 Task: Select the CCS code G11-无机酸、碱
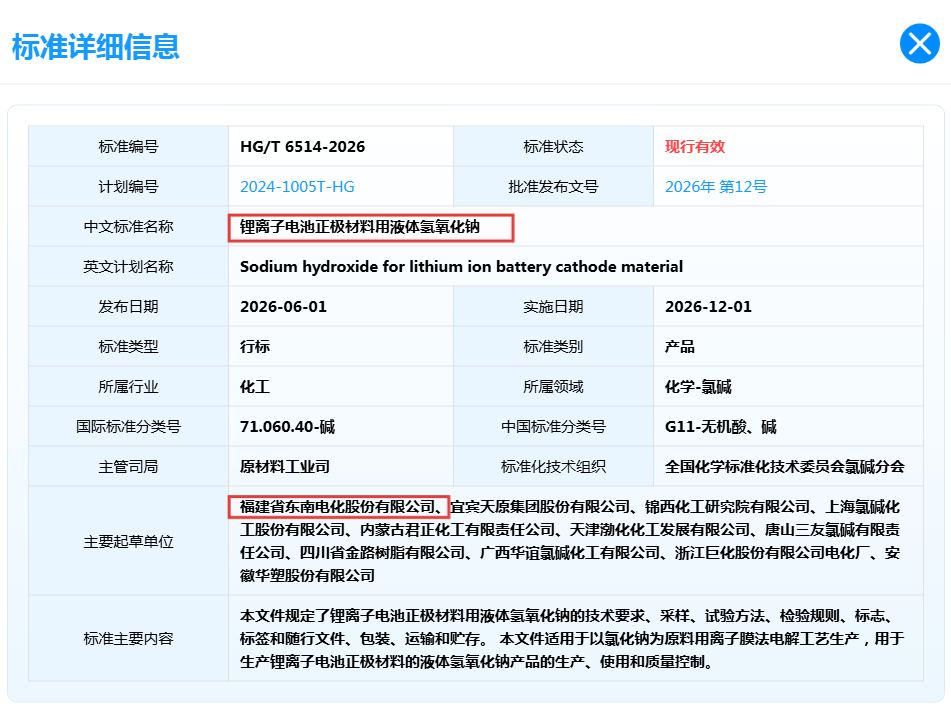tap(721, 427)
